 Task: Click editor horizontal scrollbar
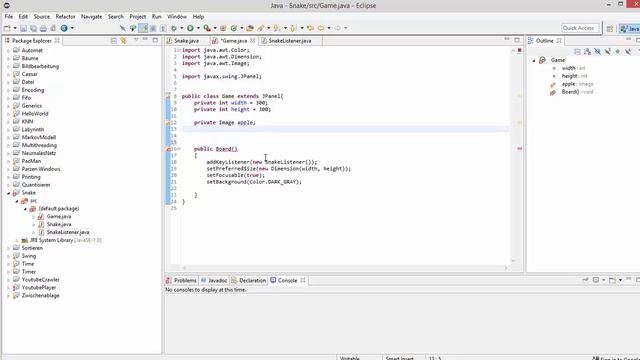(x=345, y=268)
